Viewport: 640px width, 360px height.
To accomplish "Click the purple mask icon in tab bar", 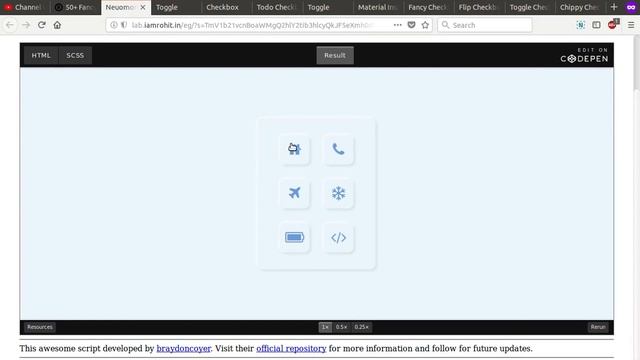I will click(631, 7).
